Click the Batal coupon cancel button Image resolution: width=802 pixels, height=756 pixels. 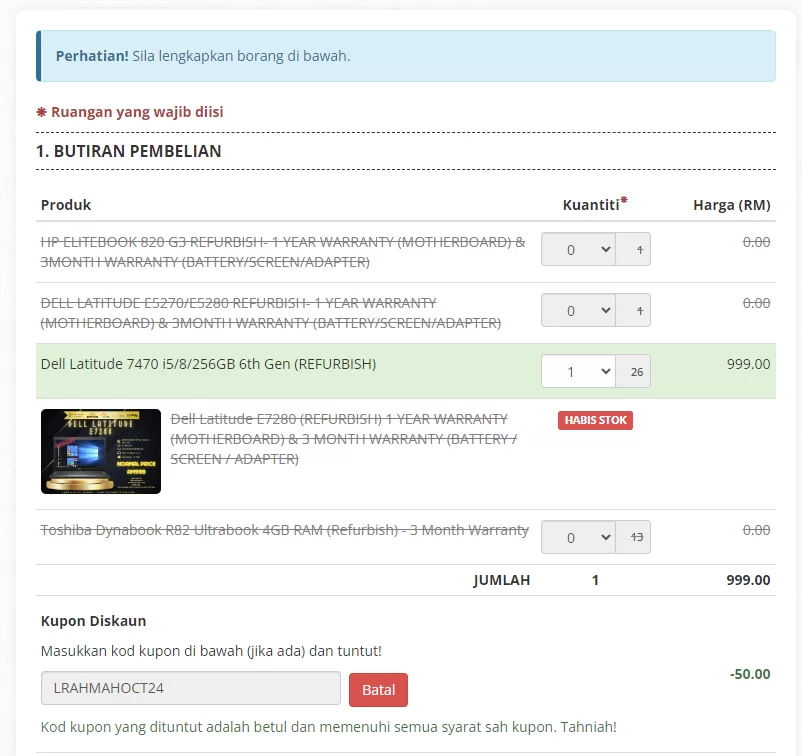378,690
